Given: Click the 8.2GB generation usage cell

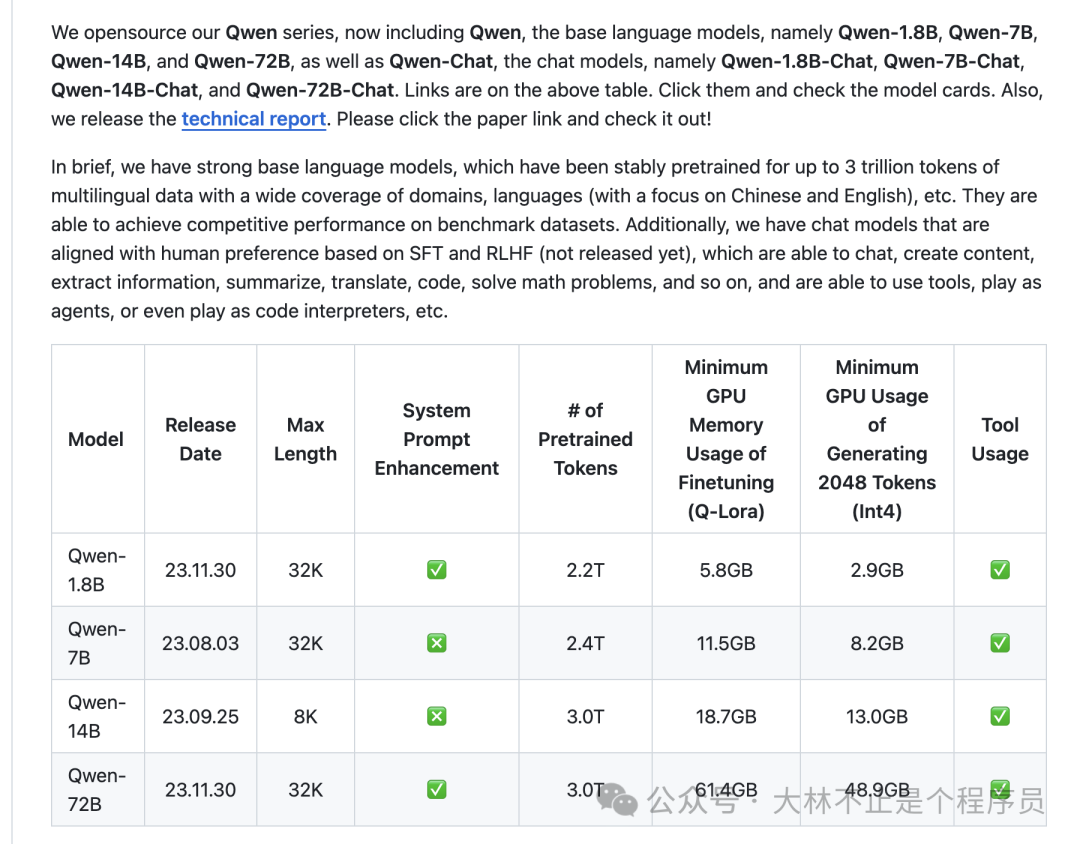Looking at the screenshot, I should 877,644.
